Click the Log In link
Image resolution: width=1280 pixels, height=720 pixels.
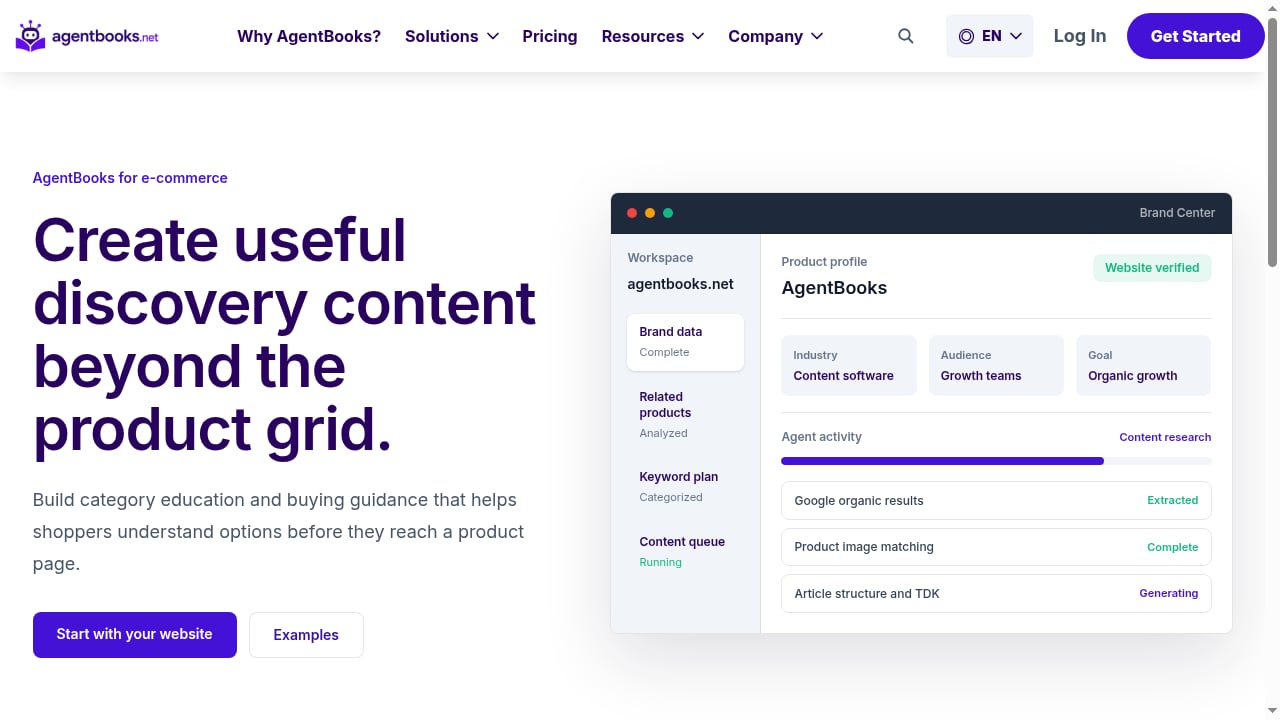pos(1080,36)
